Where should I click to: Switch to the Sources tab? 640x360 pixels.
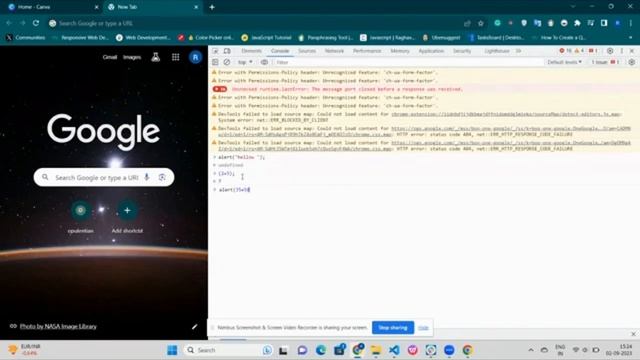pos(307,51)
